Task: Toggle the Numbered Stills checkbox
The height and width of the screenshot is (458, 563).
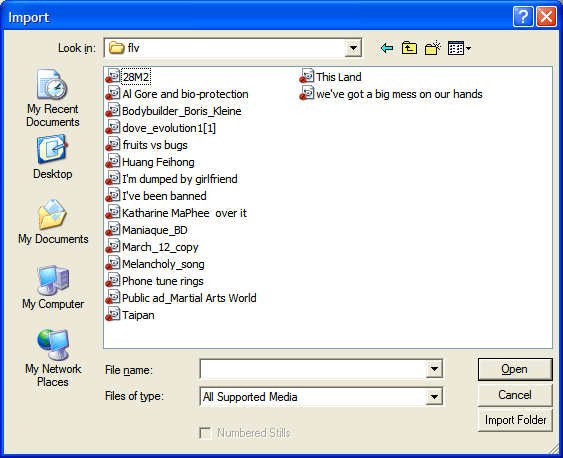Action: pyautogui.click(x=205, y=433)
